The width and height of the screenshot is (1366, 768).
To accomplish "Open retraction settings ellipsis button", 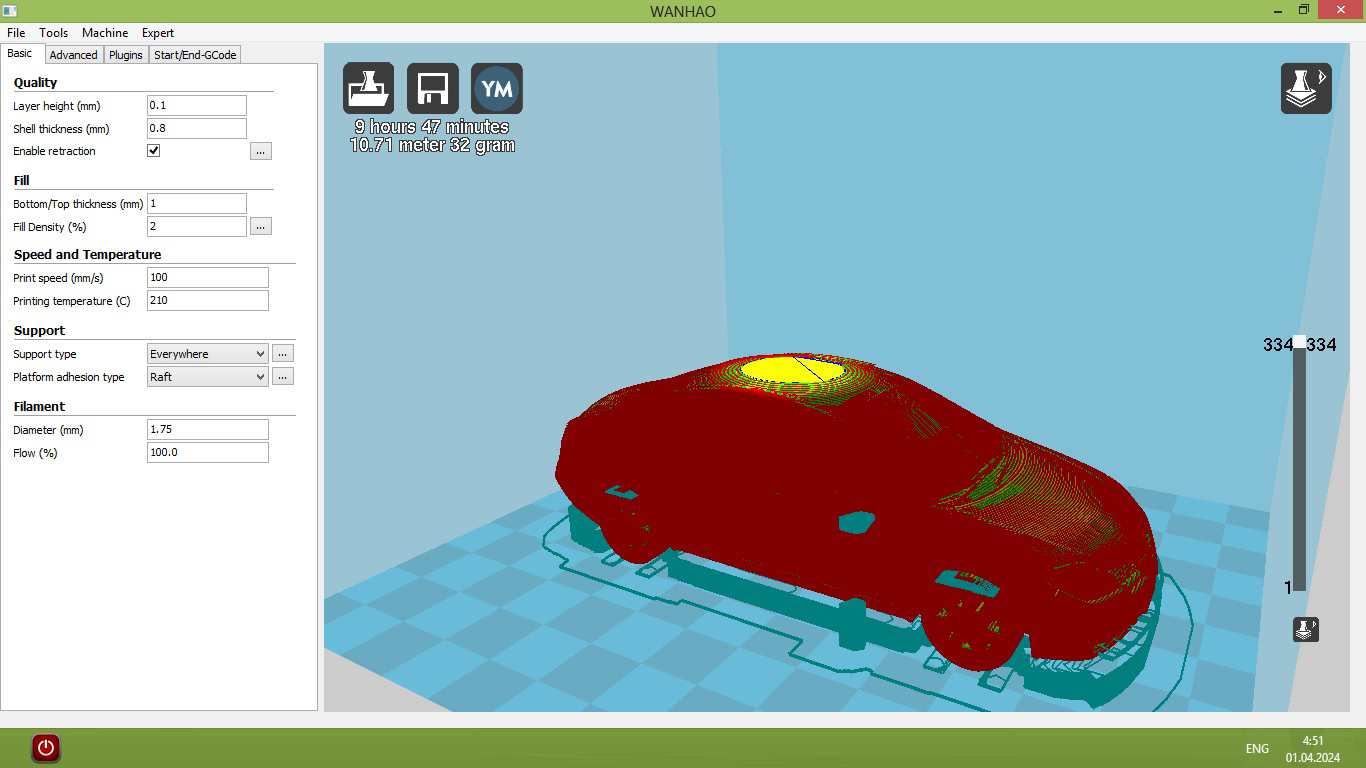I will pyautogui.click(x=261, y=151).
